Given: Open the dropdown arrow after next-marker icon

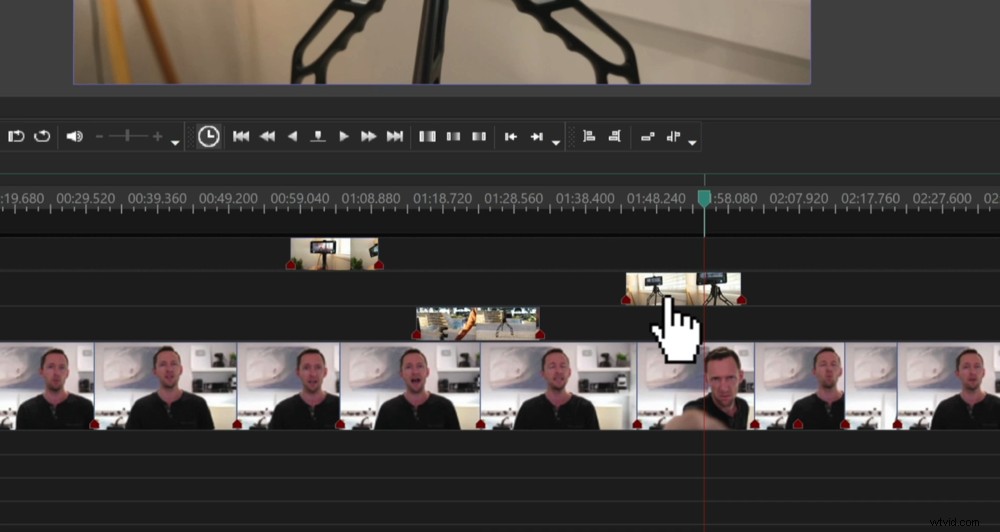Looking at the screenshot, I should pos(556,143).
